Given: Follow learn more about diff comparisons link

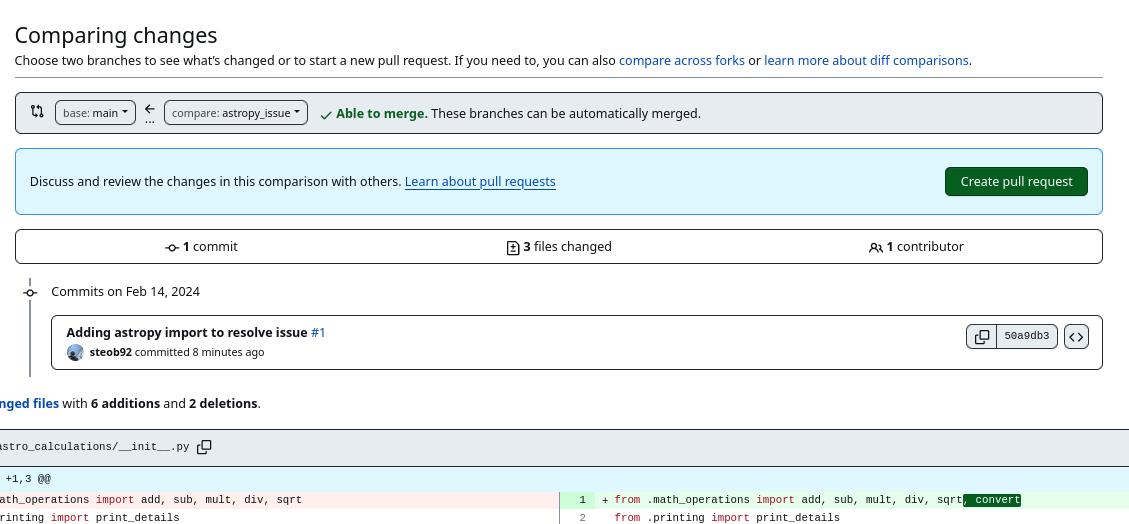Looking at the screenshot, I should point(866,60).
